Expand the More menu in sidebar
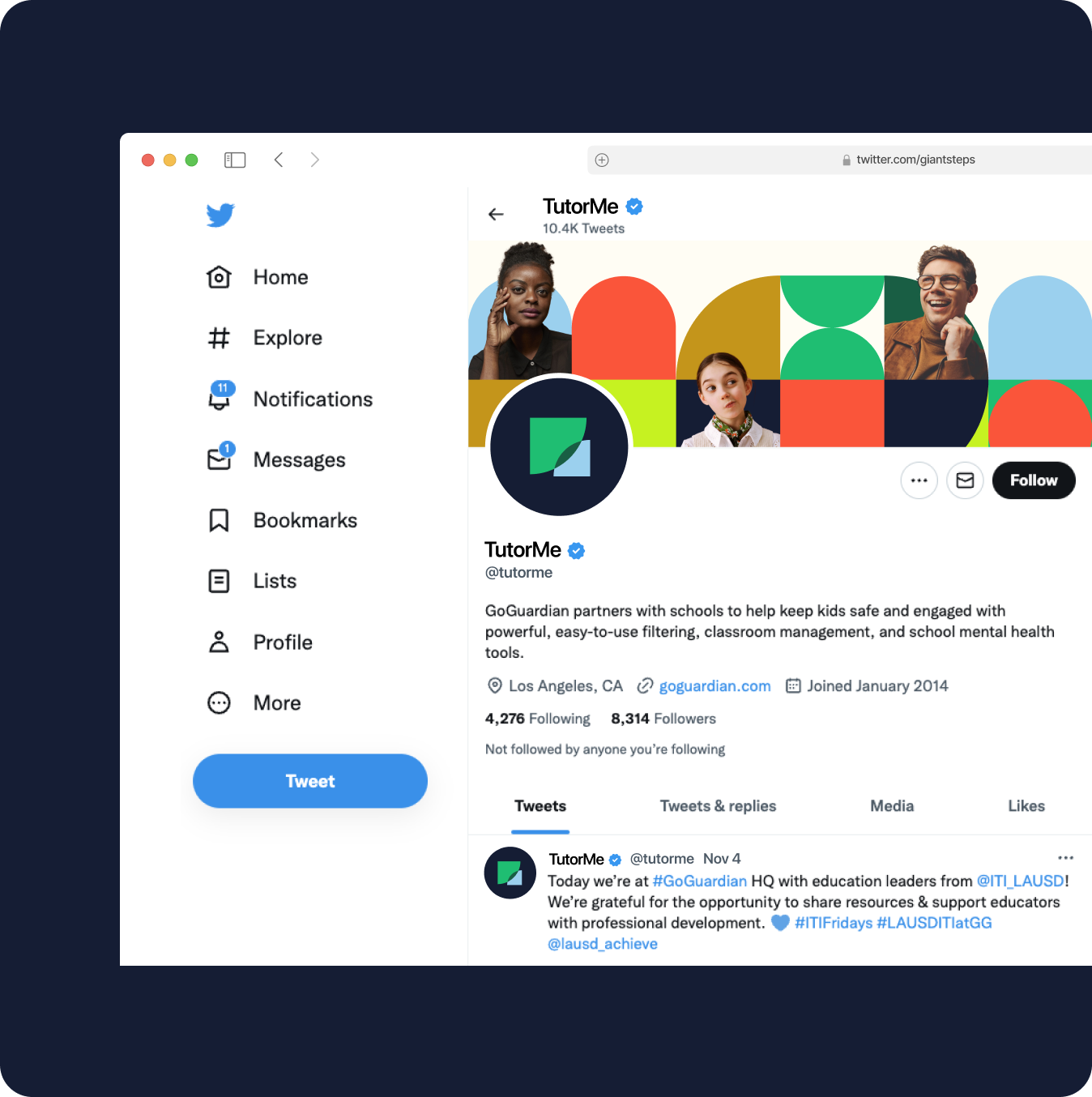This screenshot has width=1092, height=1097. tap(254, 702)
